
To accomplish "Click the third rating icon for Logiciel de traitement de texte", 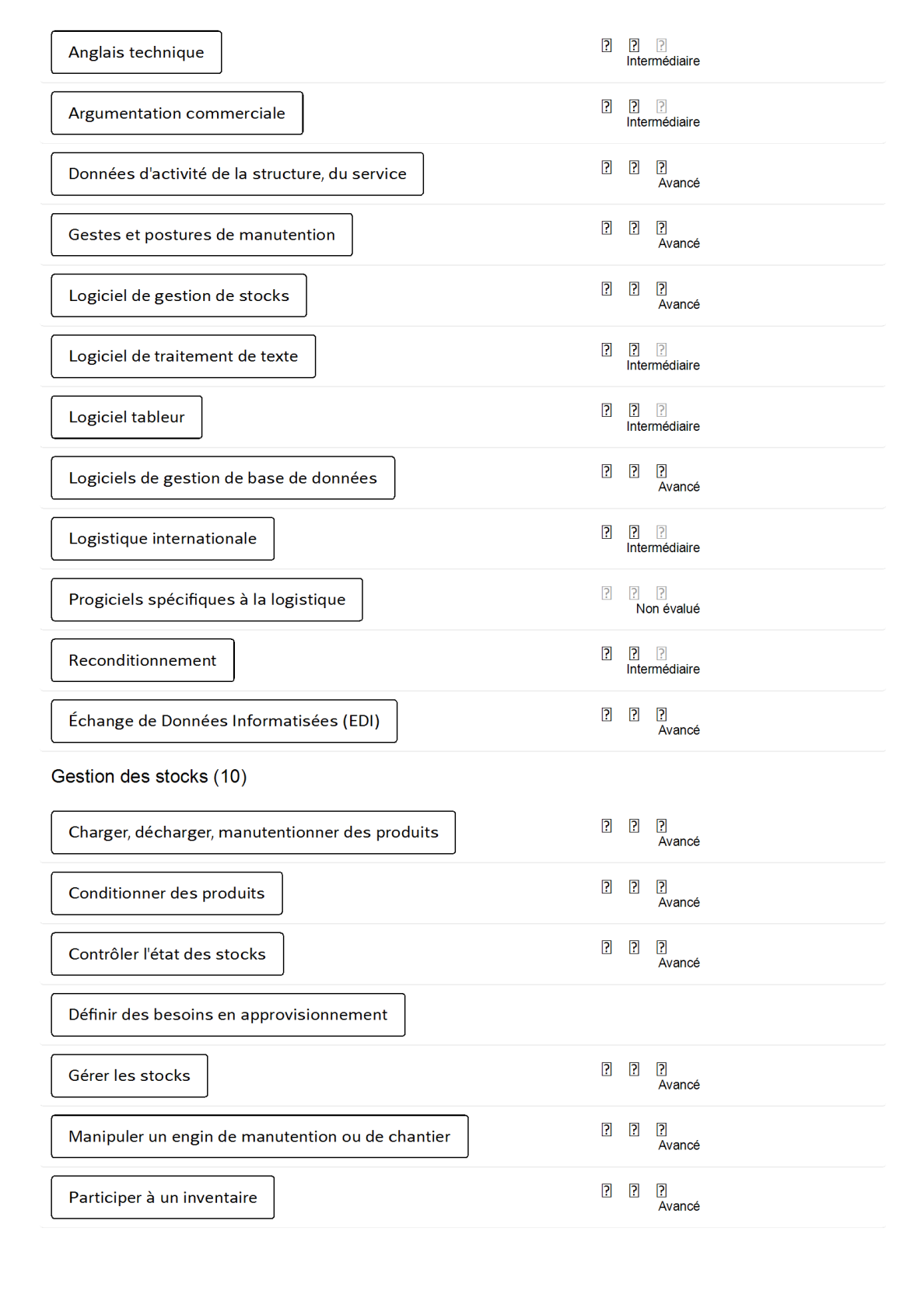I will [x=661, y=349].
